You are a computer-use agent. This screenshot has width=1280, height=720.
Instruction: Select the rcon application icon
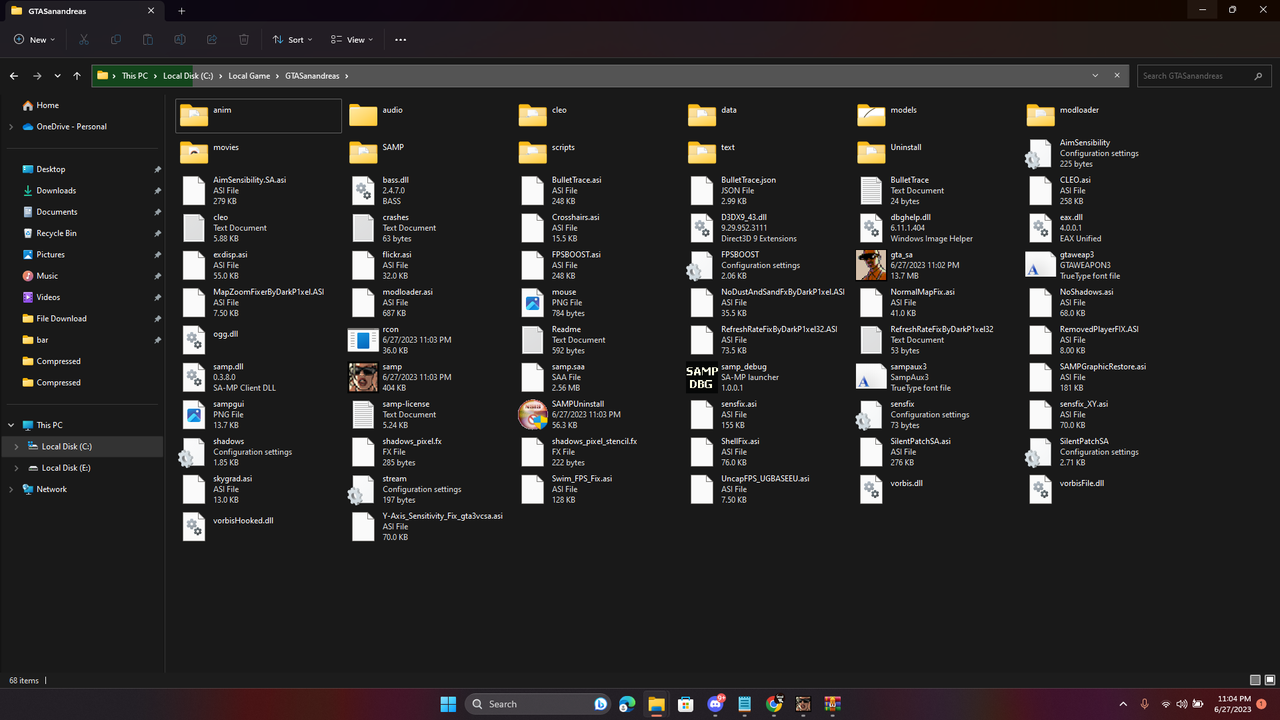tap(362, 340)
